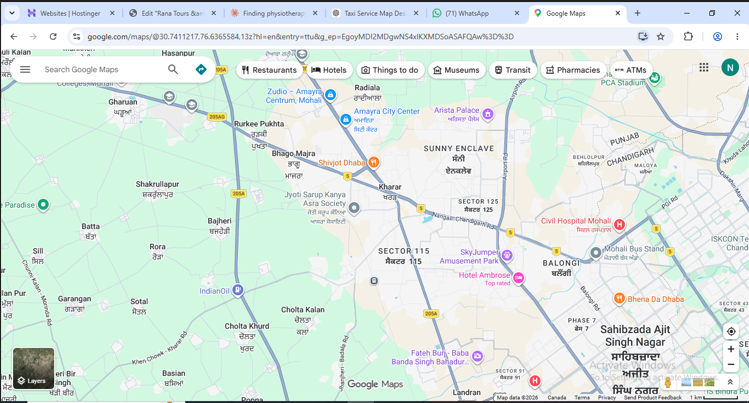This screenshot has width=749, height=403.
Task: Click the Paradise green pin
Action: (x=43, y=205)
